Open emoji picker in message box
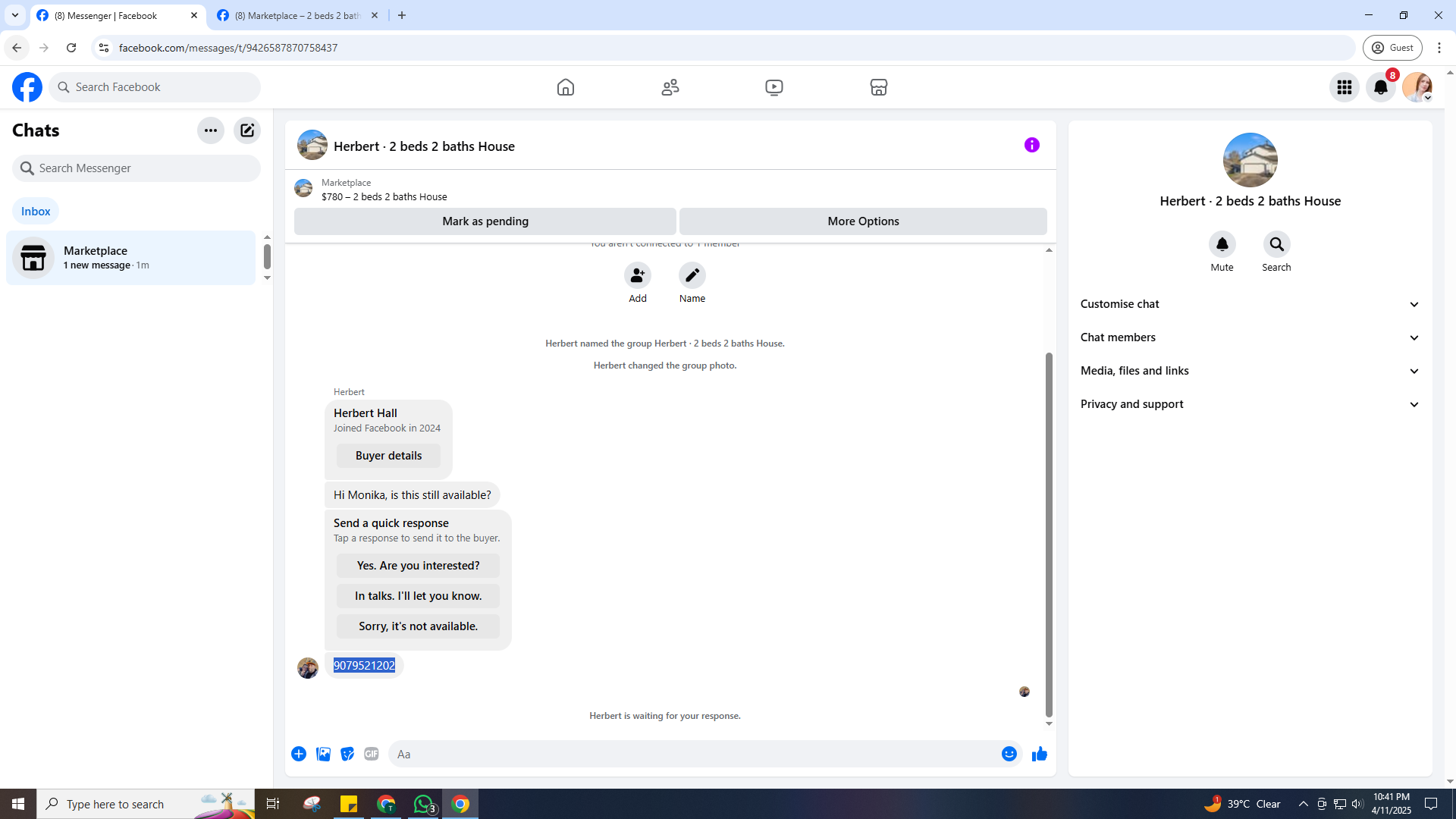 (x=1009, y=754)
